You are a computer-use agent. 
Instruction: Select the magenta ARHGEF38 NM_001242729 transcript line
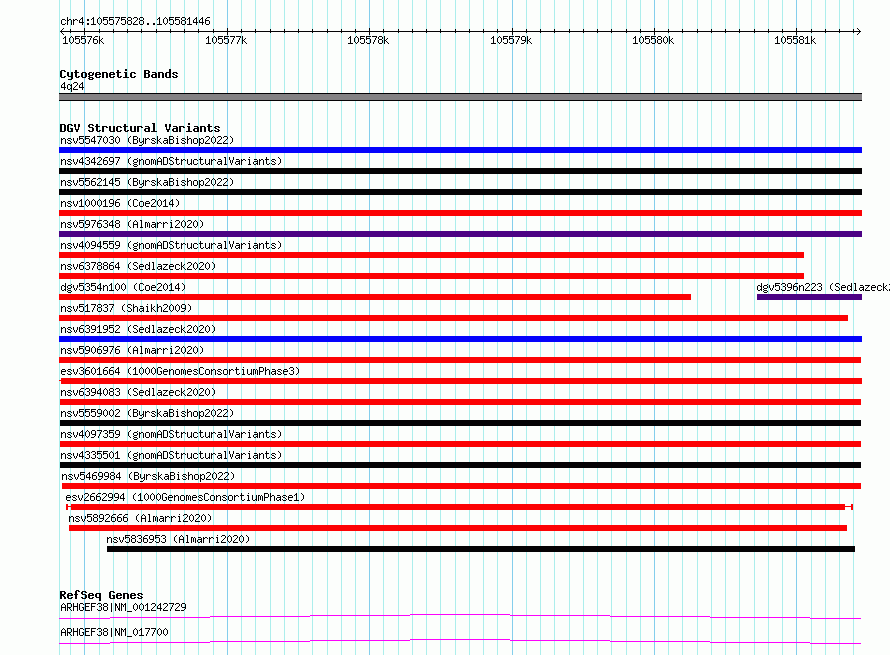pos(460,616)
